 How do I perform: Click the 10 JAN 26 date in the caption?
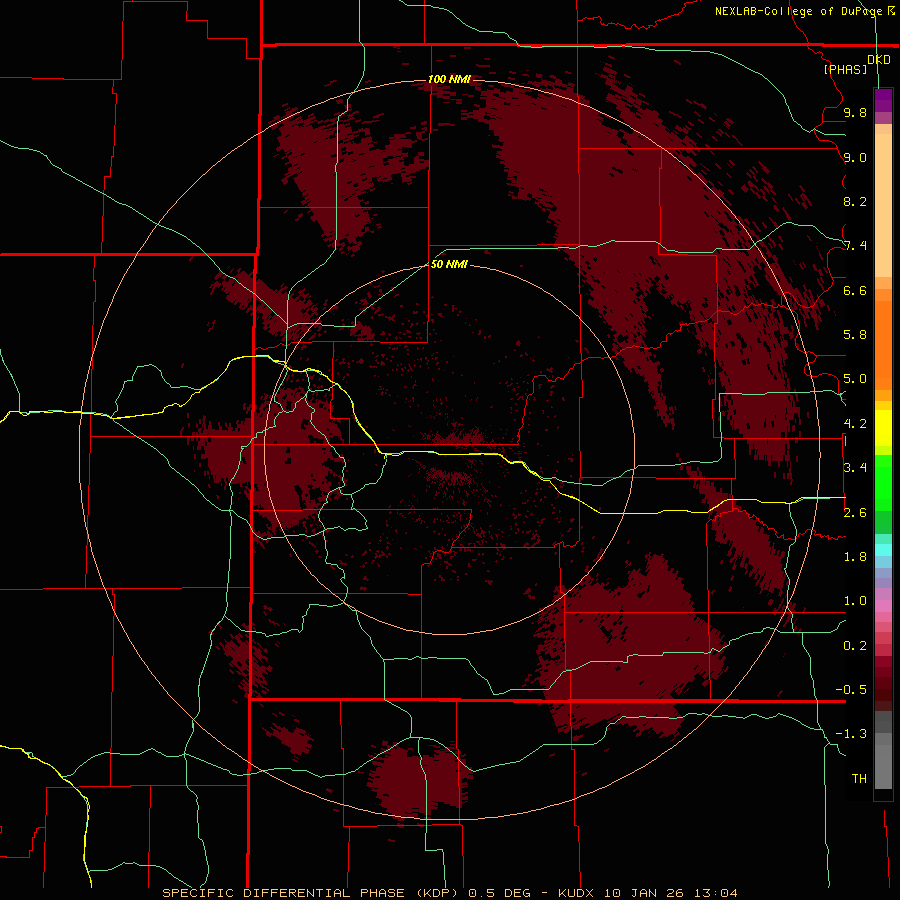tap(645, 893)
